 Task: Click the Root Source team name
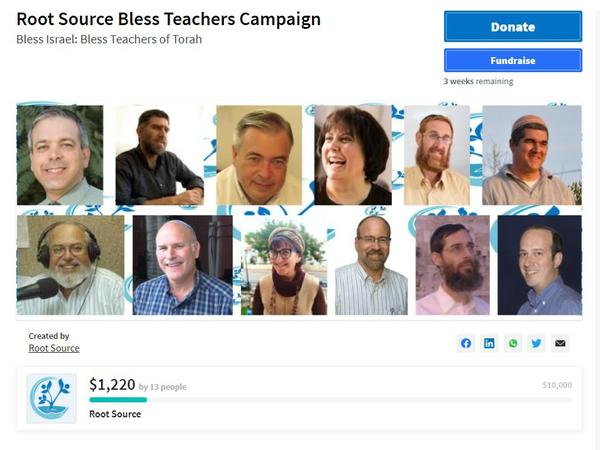click(115, 414)
